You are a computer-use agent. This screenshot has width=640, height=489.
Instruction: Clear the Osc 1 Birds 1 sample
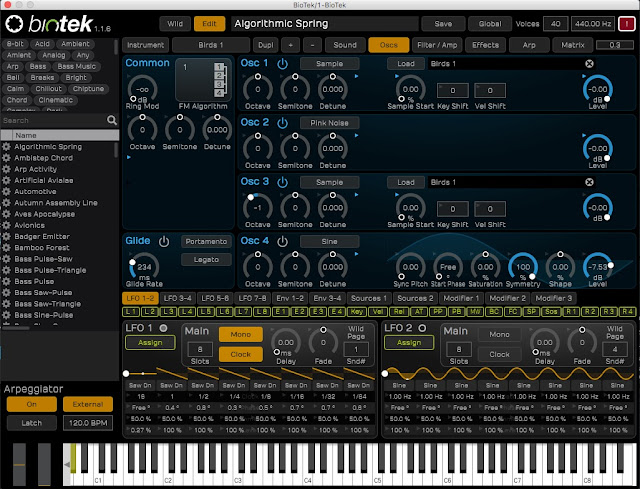pyautogui.click(x=589, y=64)
